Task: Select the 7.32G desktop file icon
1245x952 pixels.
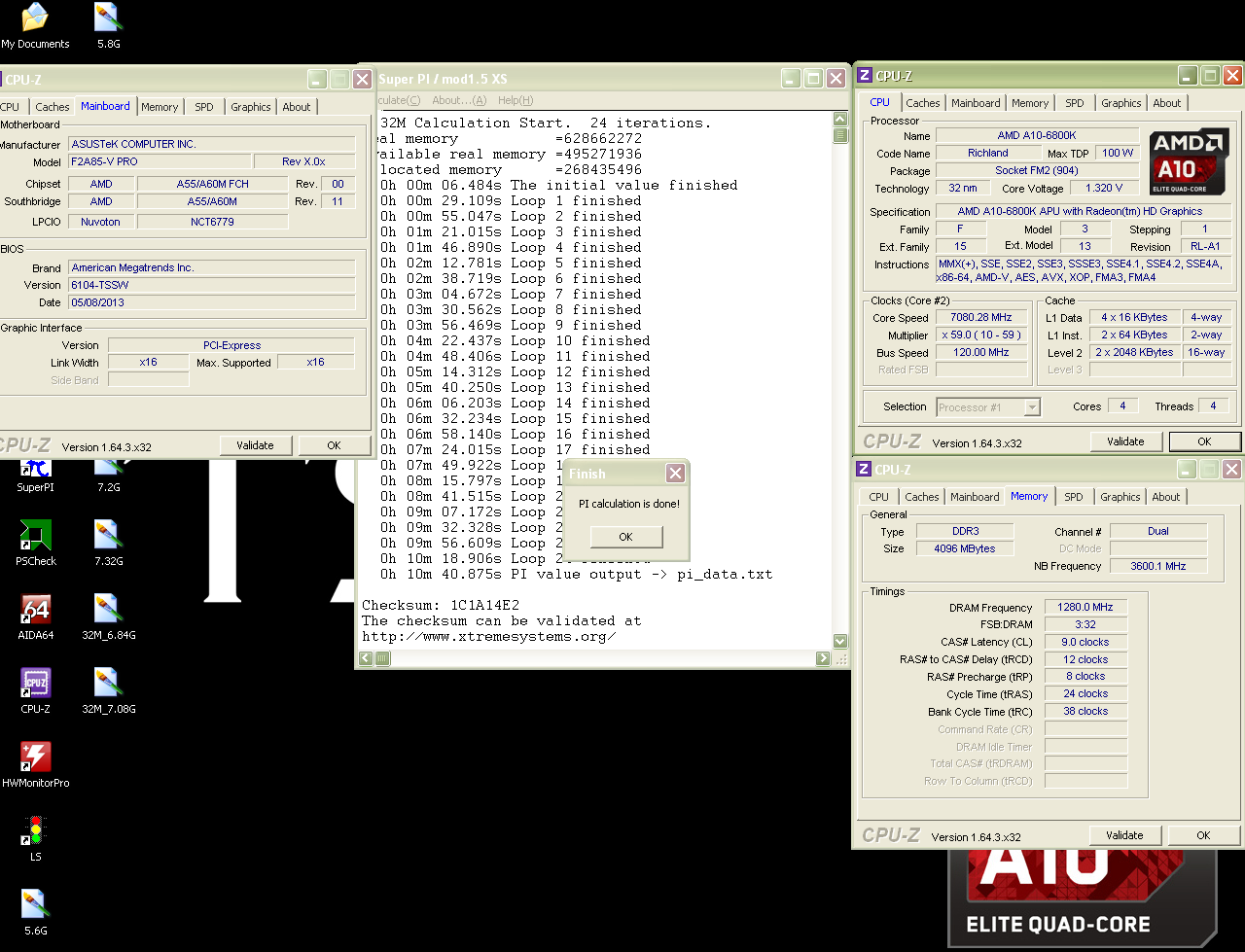Action: pos(108,543)
